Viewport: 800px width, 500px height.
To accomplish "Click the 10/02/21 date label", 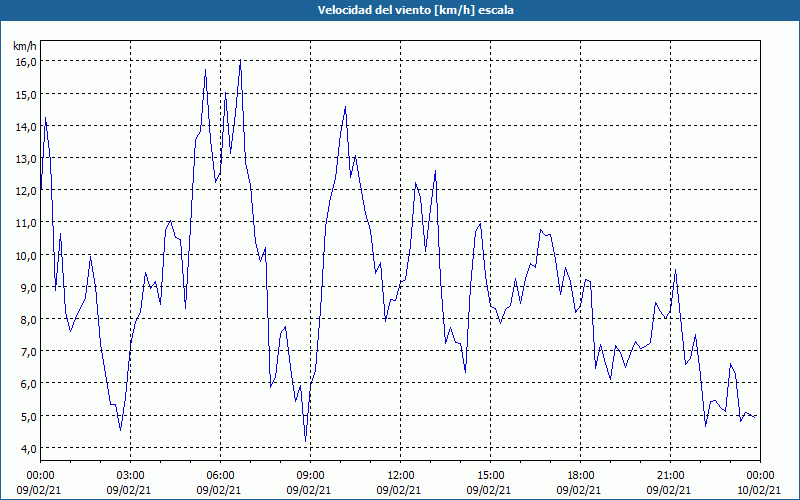I will point(759,490).
